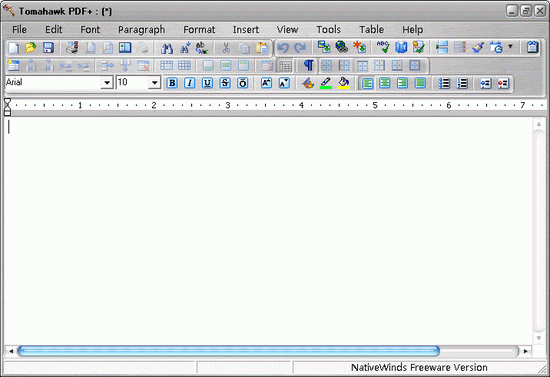Open a file with the folder icon
The height and width of the screenshot is (377, 550).
31,48
